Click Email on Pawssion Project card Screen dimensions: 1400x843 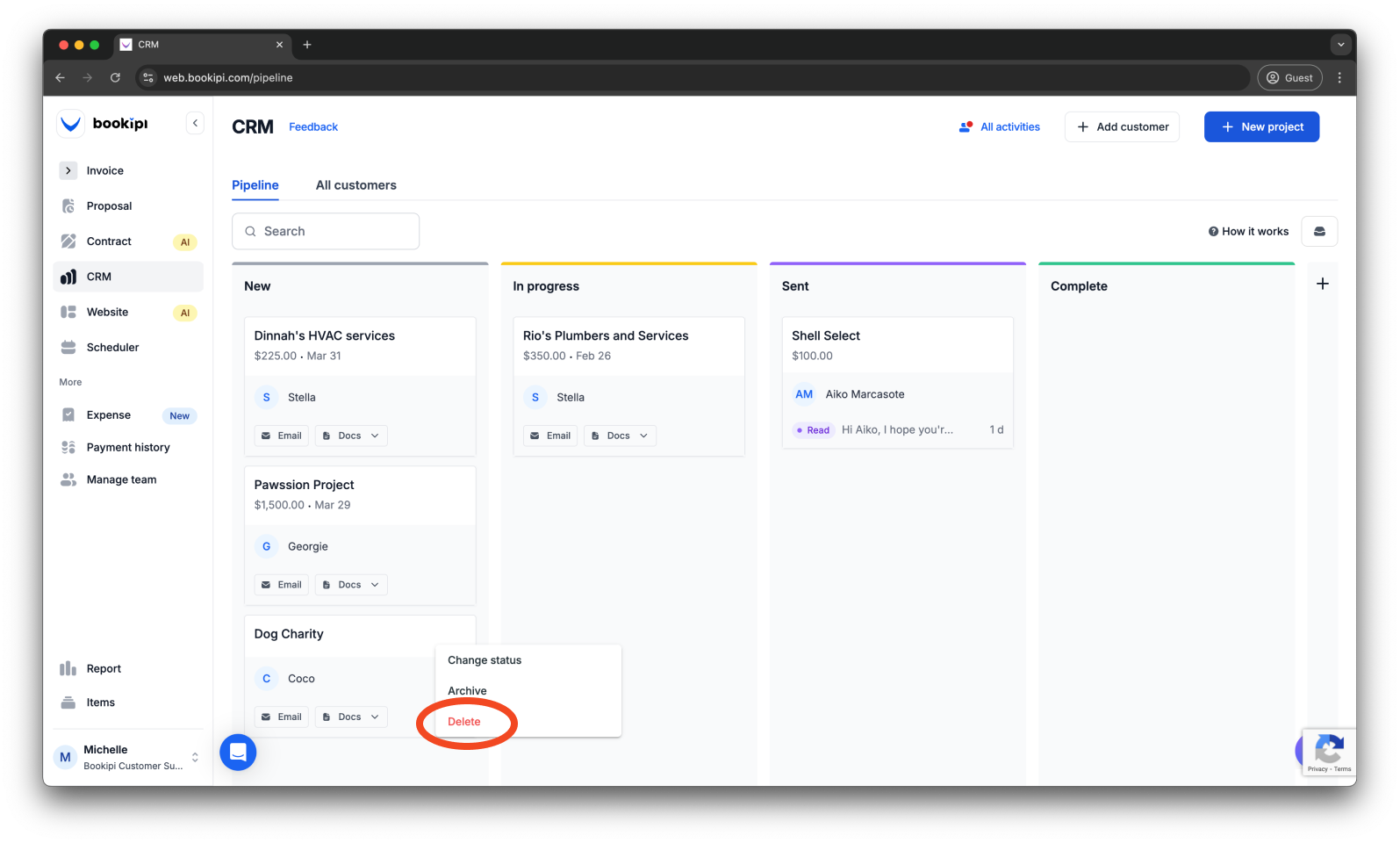point(282,585)
